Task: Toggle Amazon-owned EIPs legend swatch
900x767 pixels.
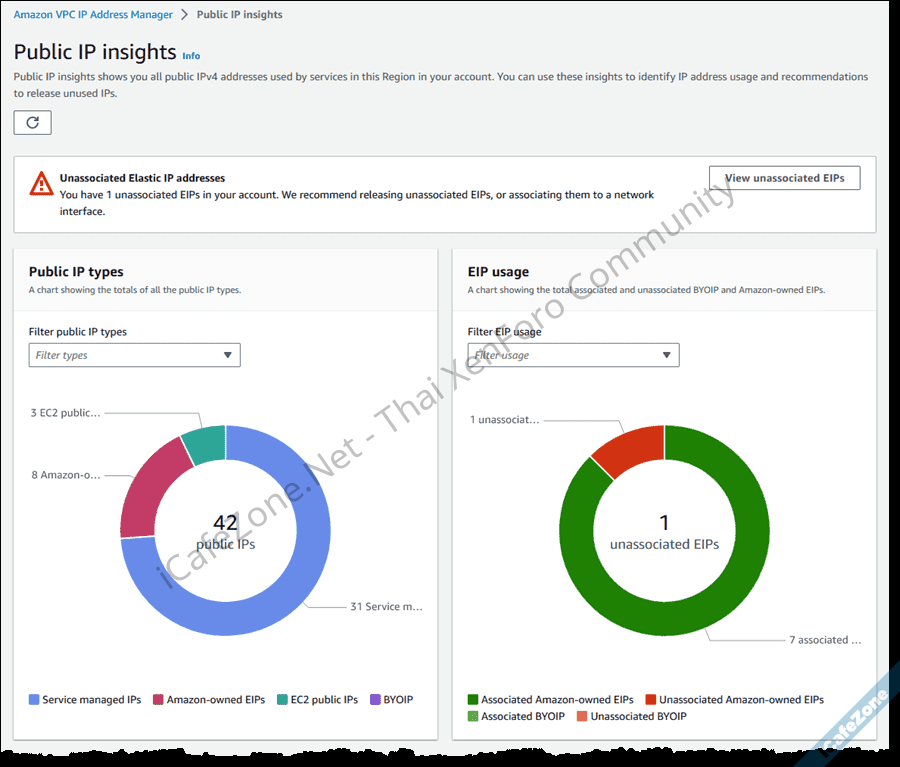Action: point(158,700)
